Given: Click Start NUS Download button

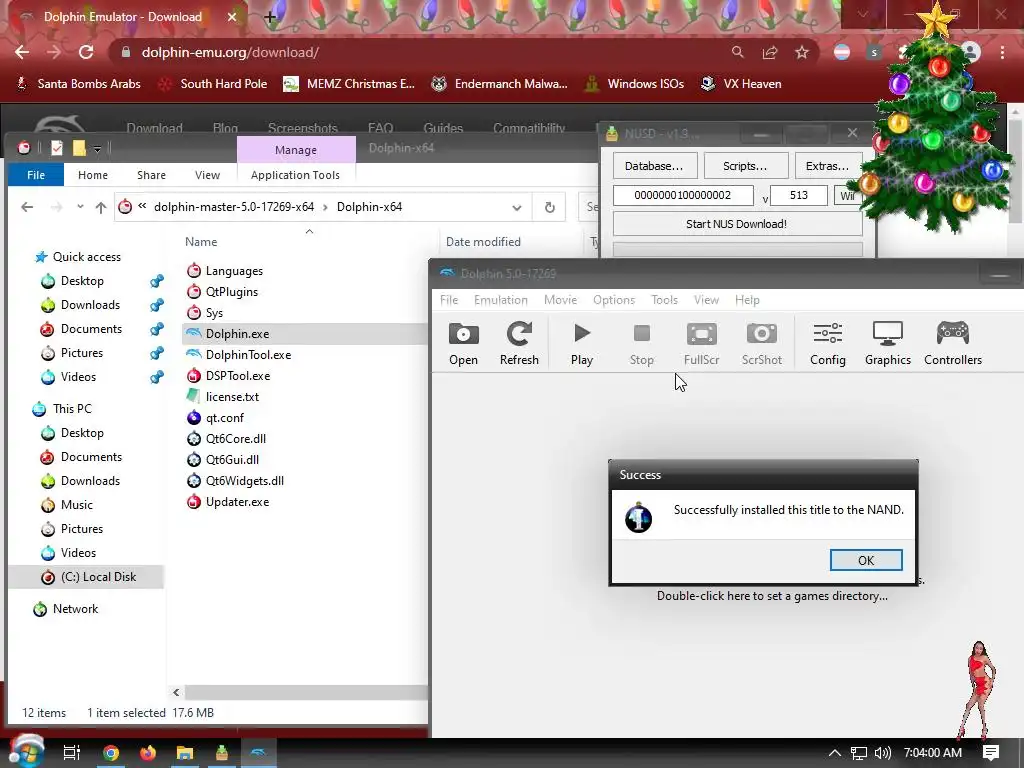Looking at the screenshot, I should pos(737,224).
